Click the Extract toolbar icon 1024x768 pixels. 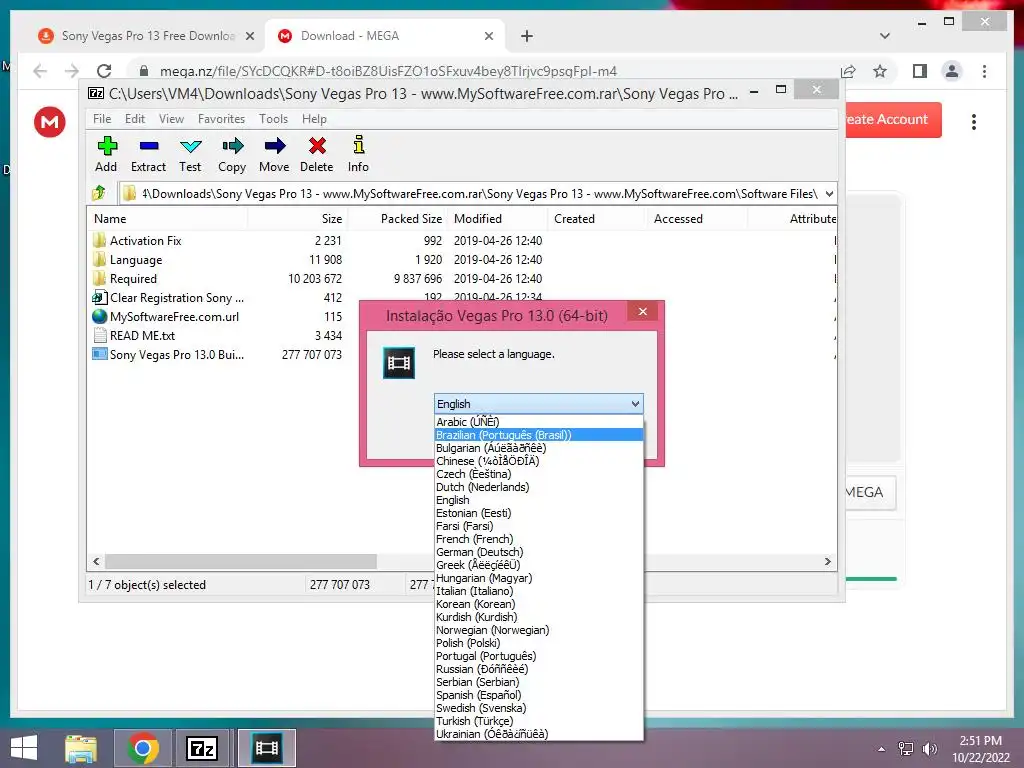[x=148, y=154]
